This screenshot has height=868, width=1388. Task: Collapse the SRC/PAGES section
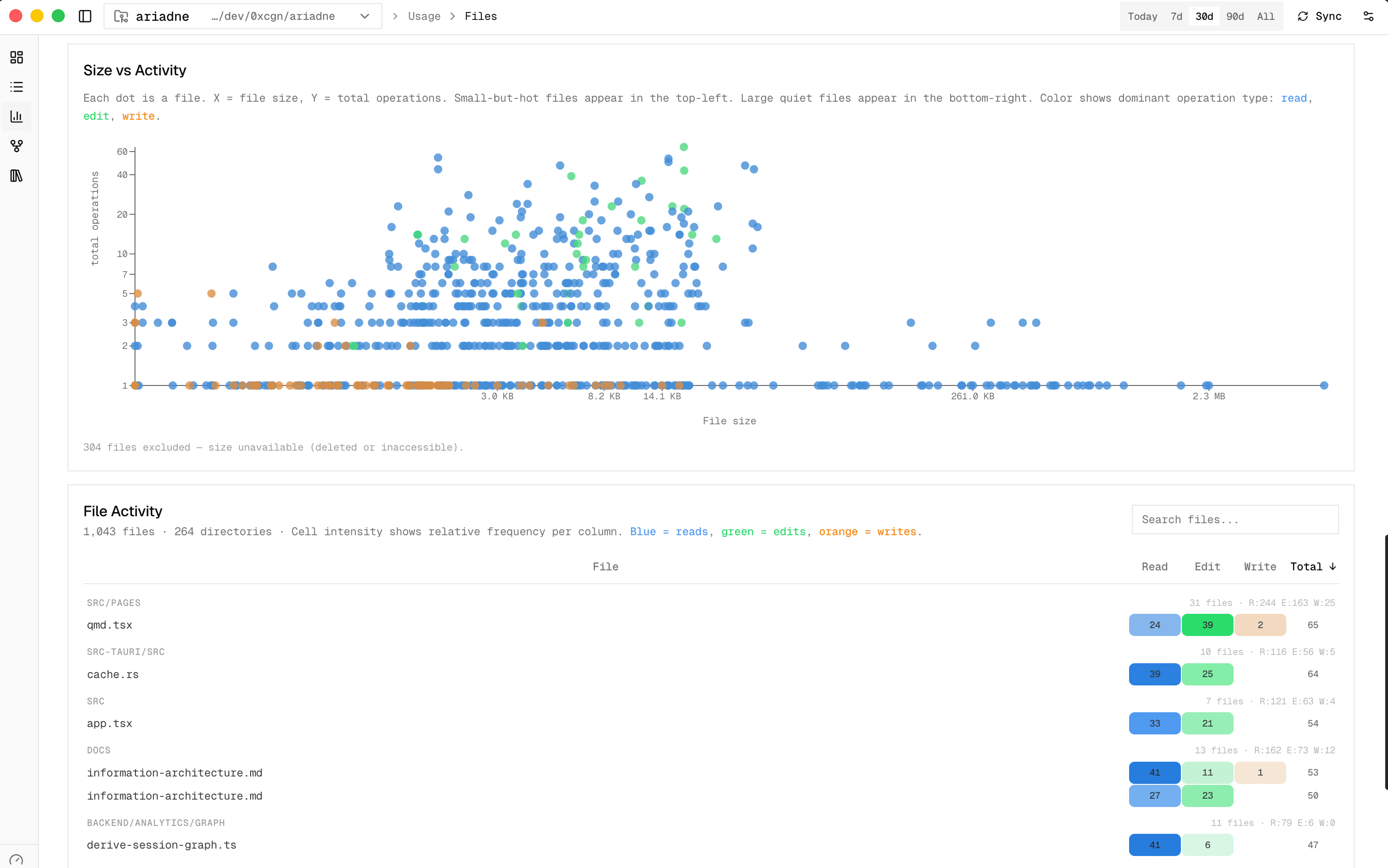113,602
